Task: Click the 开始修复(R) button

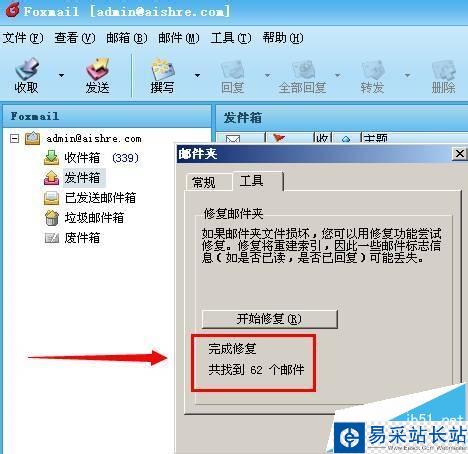Action: (269, 319)
